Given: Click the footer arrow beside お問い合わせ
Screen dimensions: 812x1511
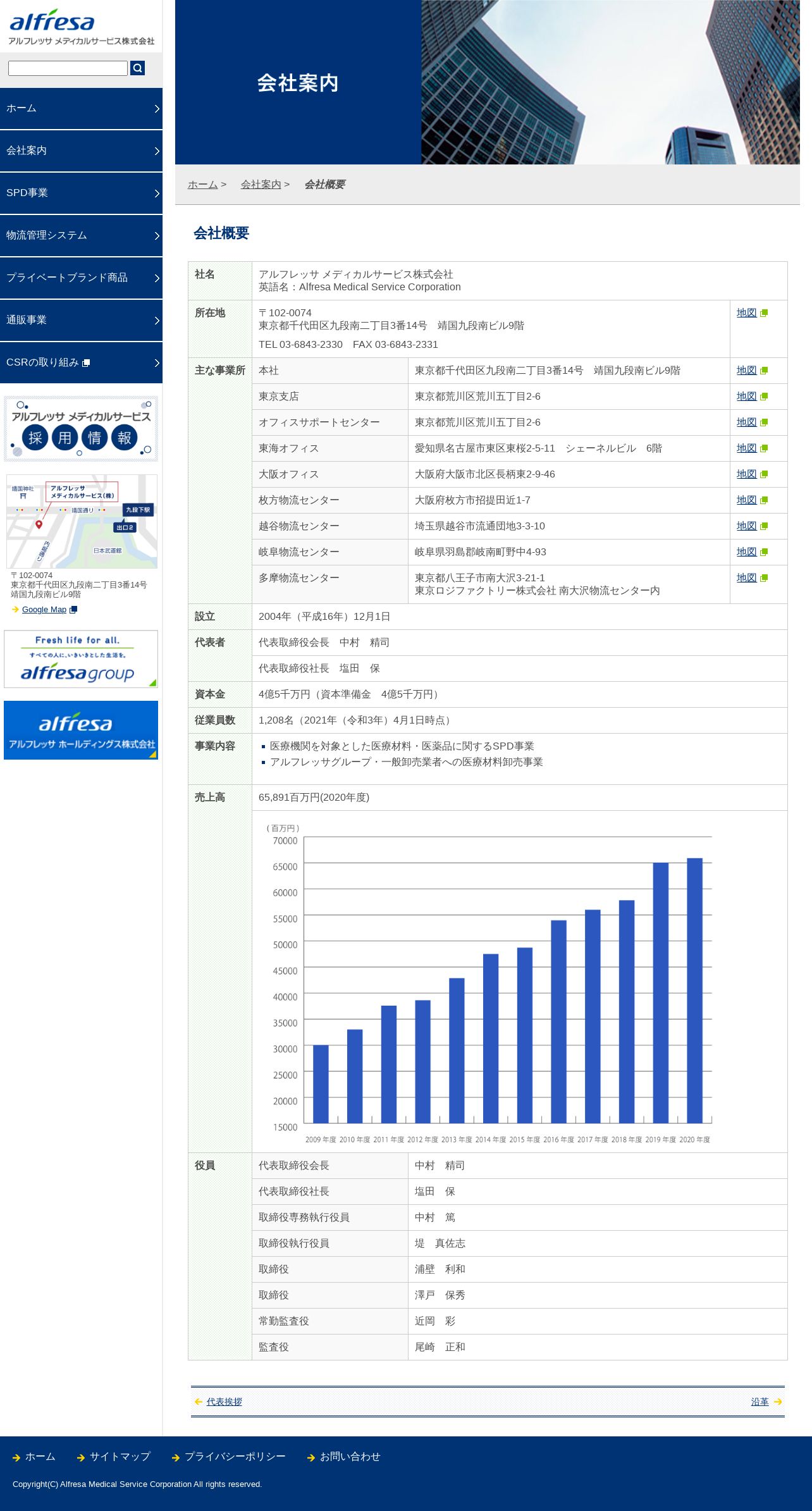Looking at the screenshot, I should (x=311, y=1458).
